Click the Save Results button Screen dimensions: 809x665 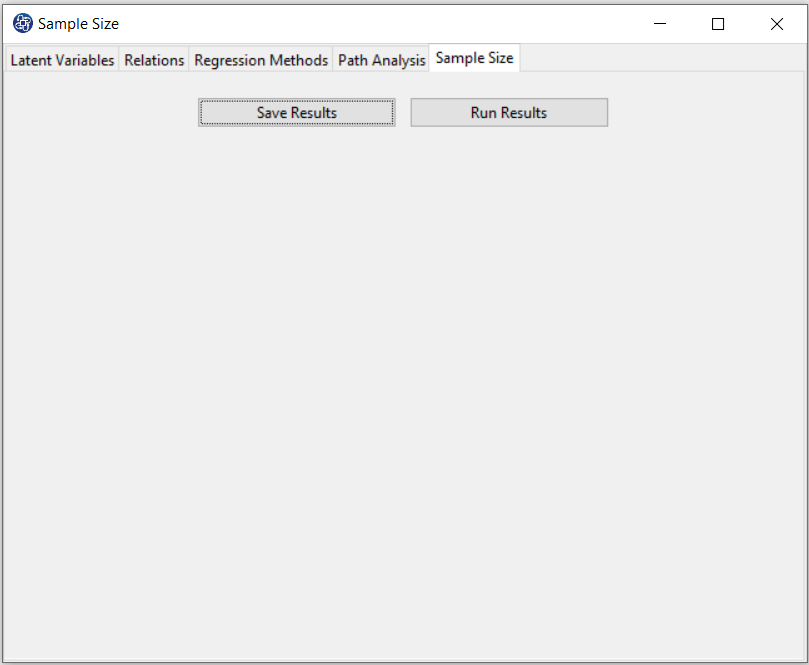(297, 112)
